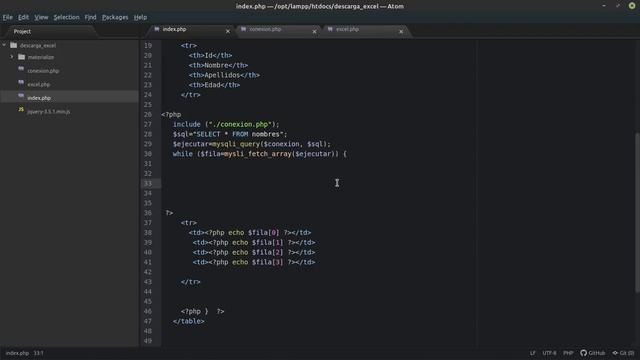This screenshot has height=360, width=640.
Task: Change the LF line ending setting
Action: [x=533, y=353]
